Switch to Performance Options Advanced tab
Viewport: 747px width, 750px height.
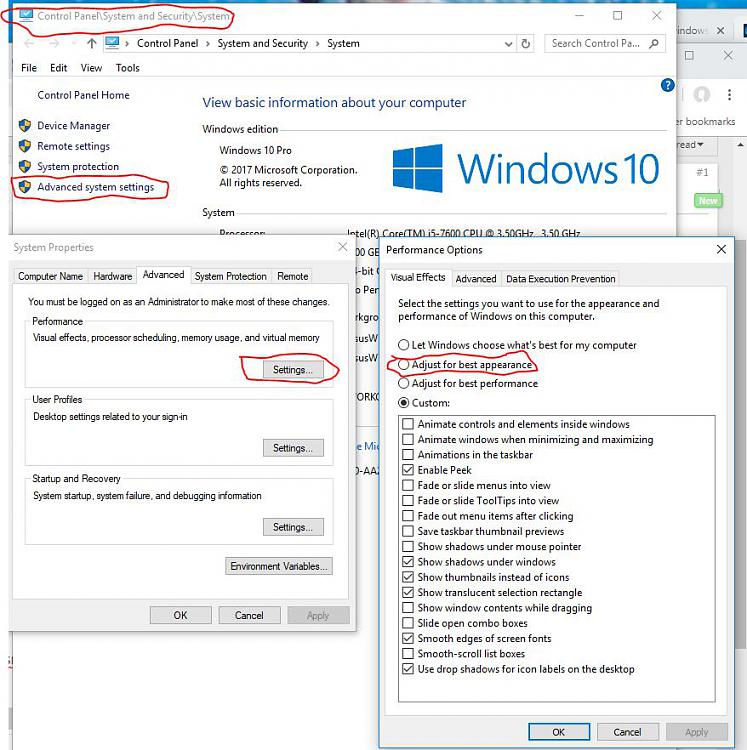[x=476, y=278]
